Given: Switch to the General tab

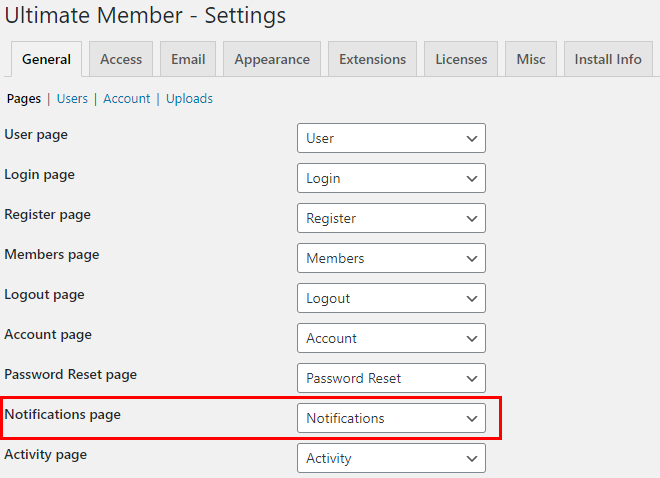Looking at the screenshot, I should tap(46, 59).
